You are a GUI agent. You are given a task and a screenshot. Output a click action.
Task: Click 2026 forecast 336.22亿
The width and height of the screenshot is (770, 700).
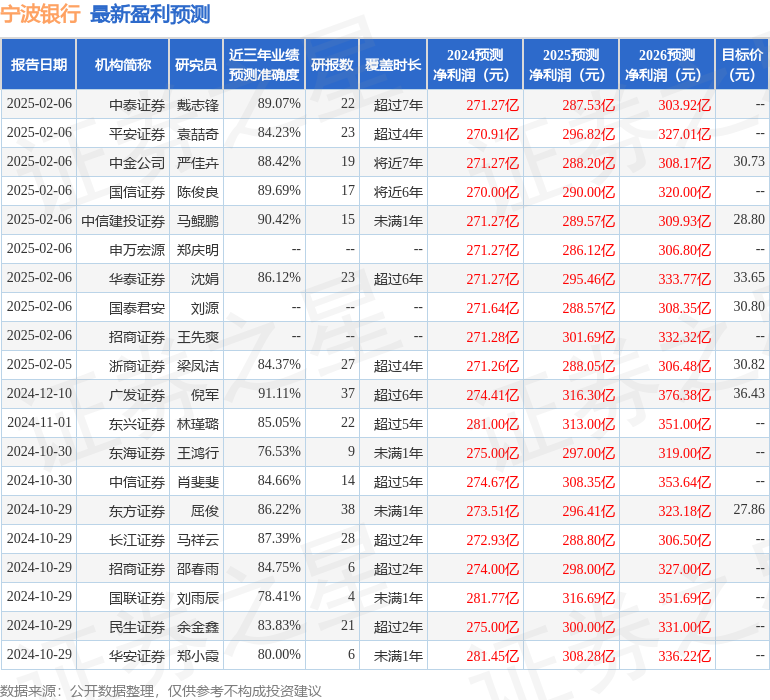click(685, 656)
